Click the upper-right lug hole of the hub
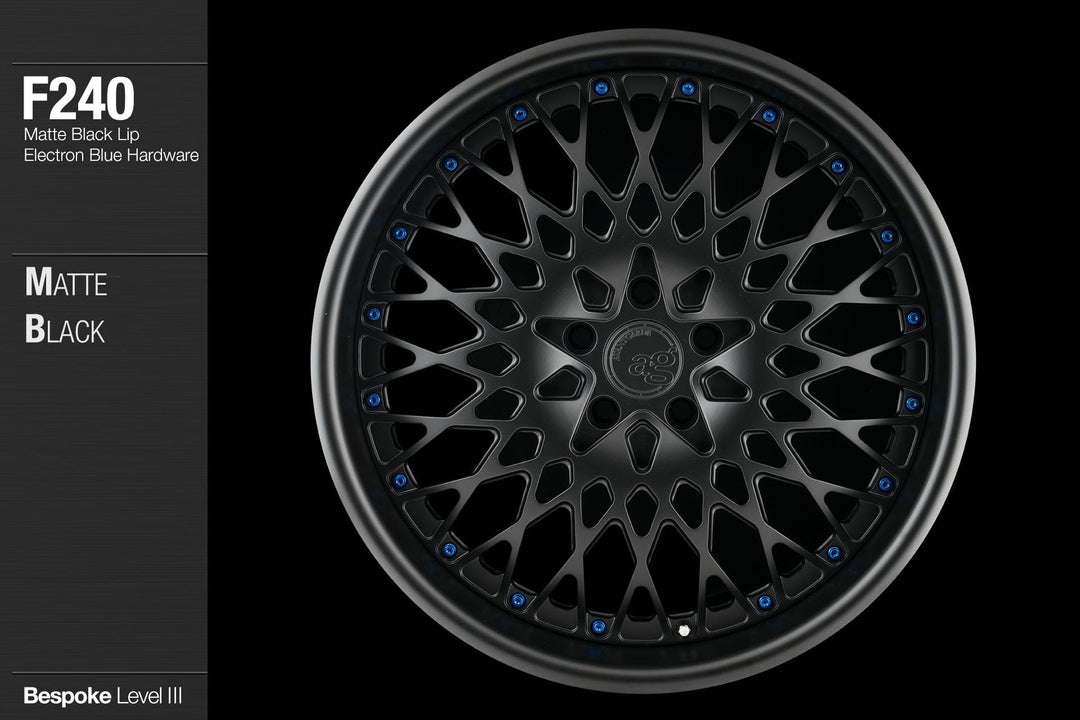The width and height of the screenshot is (1080, 720). [x=708, y=336]
